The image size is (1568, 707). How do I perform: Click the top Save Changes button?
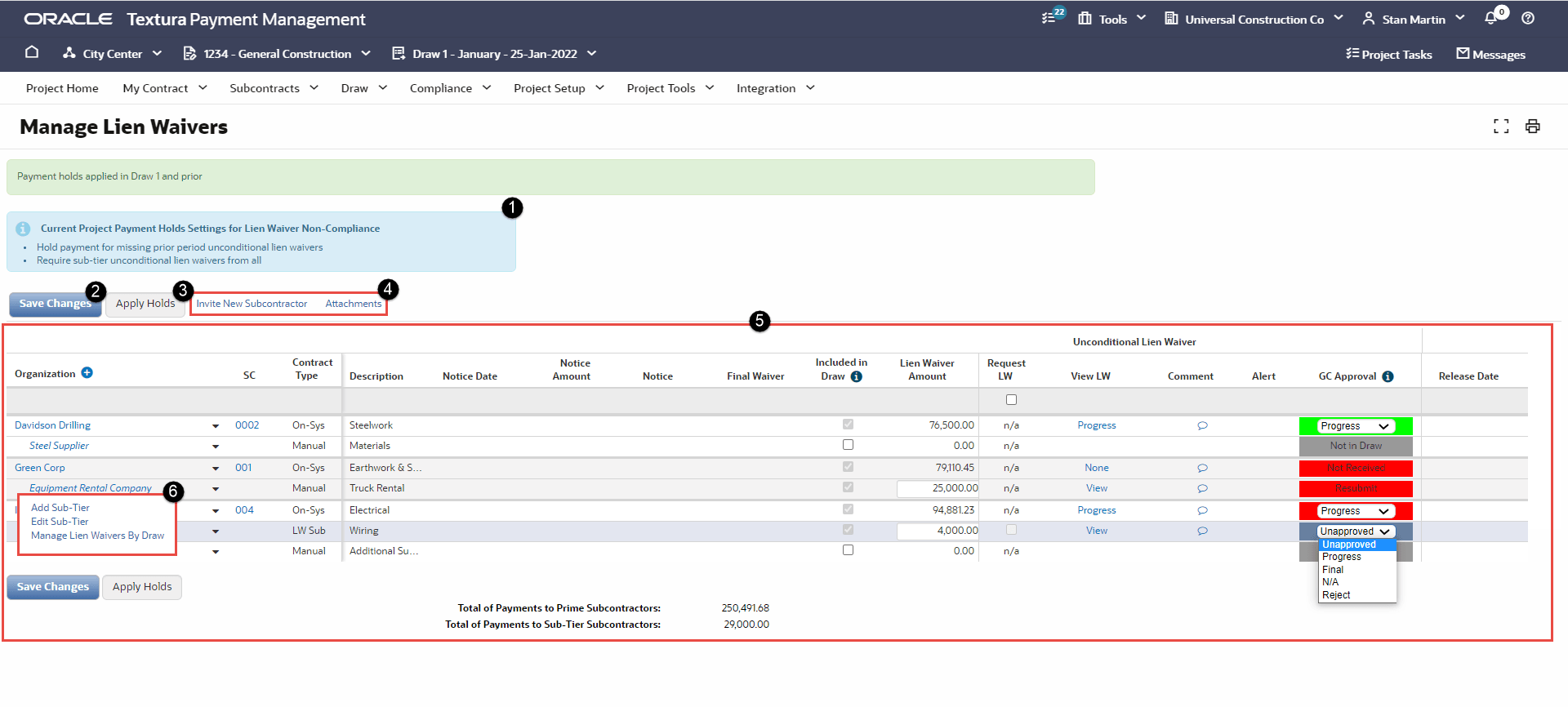(x=55, y=304)
